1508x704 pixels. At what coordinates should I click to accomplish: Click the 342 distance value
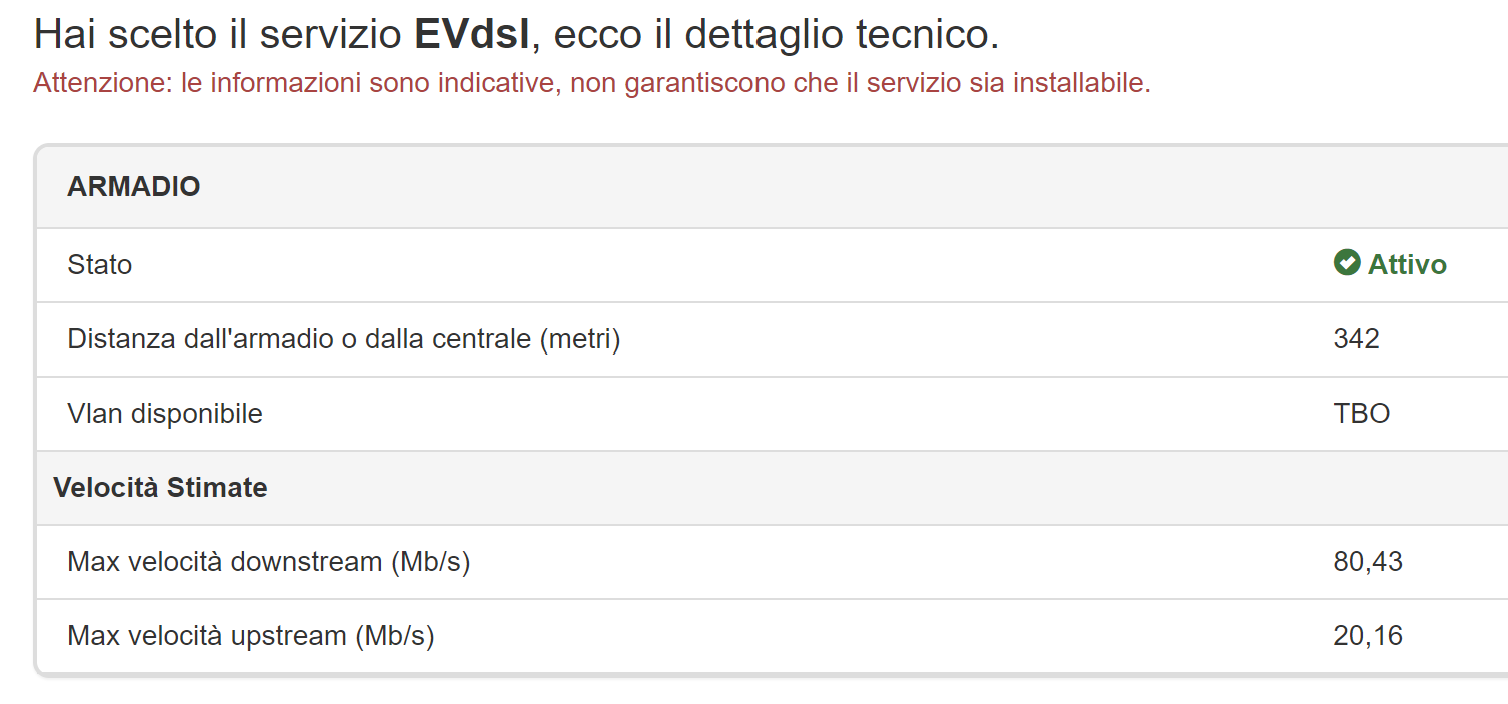point(1356,339)
